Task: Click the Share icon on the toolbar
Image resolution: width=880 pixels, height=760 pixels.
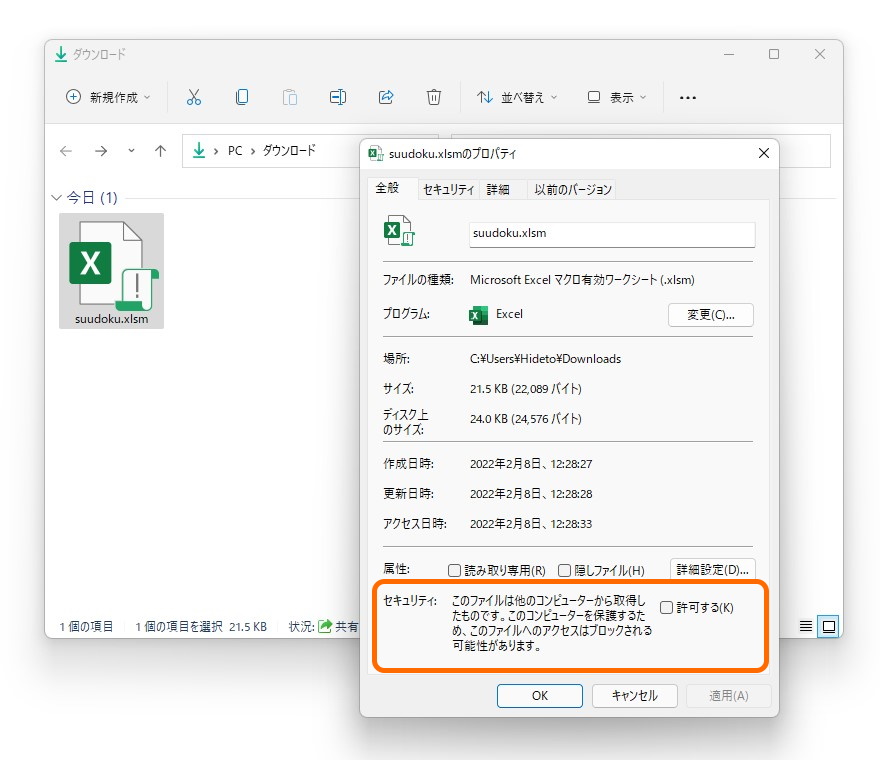Action: 386,96
